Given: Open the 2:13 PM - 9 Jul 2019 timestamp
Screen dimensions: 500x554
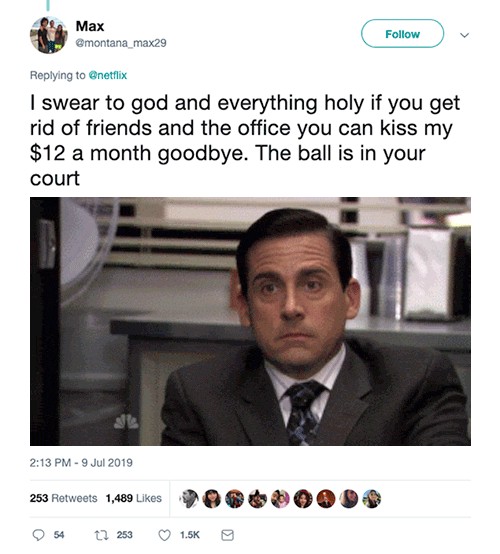Looking at the screenshot, I should [81, 463].
